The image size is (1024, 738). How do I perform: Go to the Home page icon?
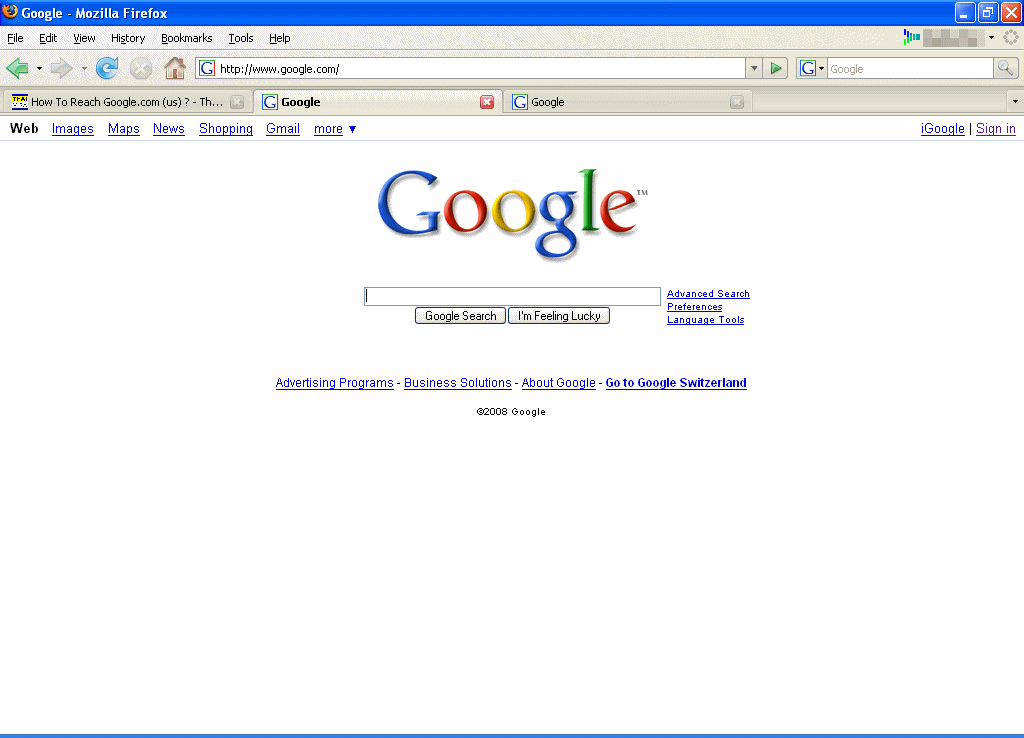pyautogui.click(x=174, y=68)
